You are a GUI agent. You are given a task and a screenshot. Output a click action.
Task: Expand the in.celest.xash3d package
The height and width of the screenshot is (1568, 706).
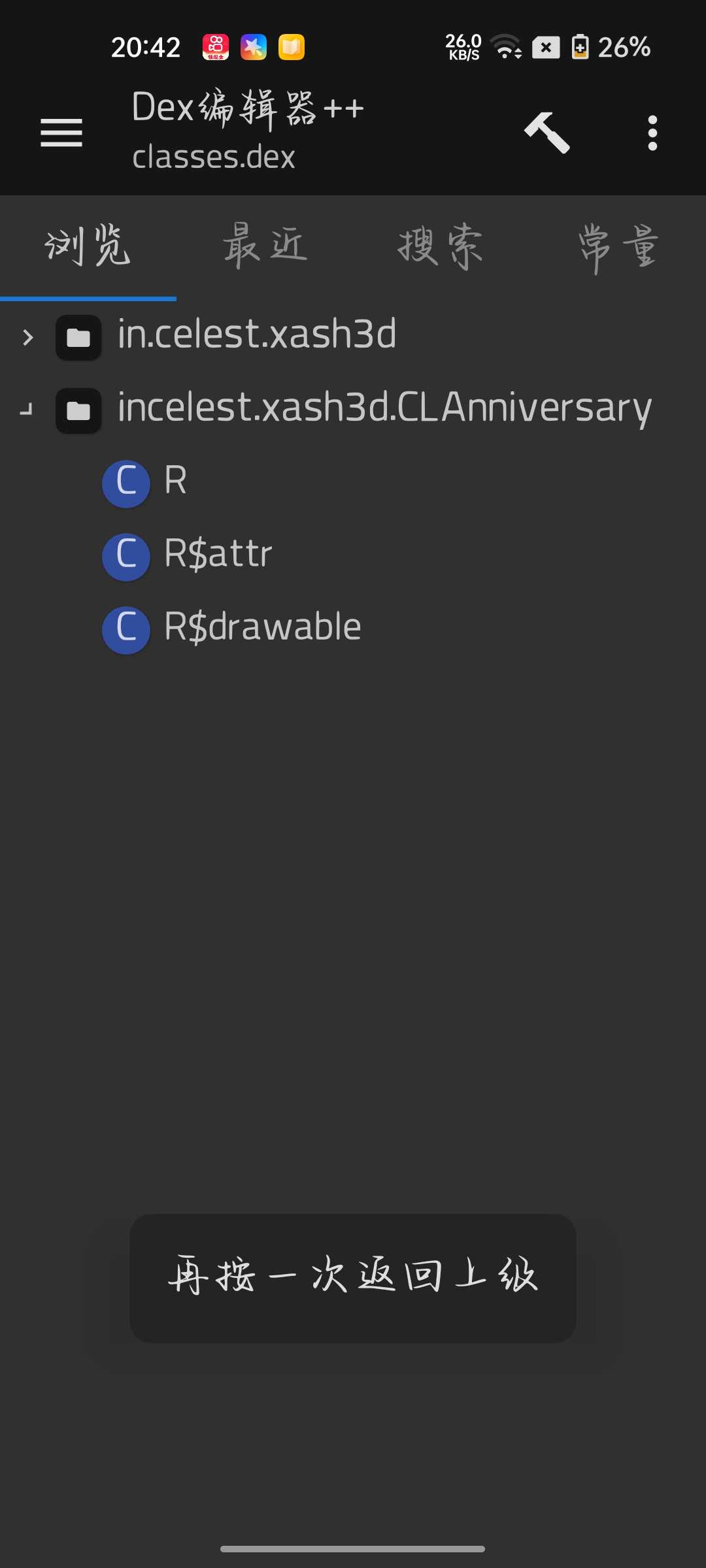[27, 338]
